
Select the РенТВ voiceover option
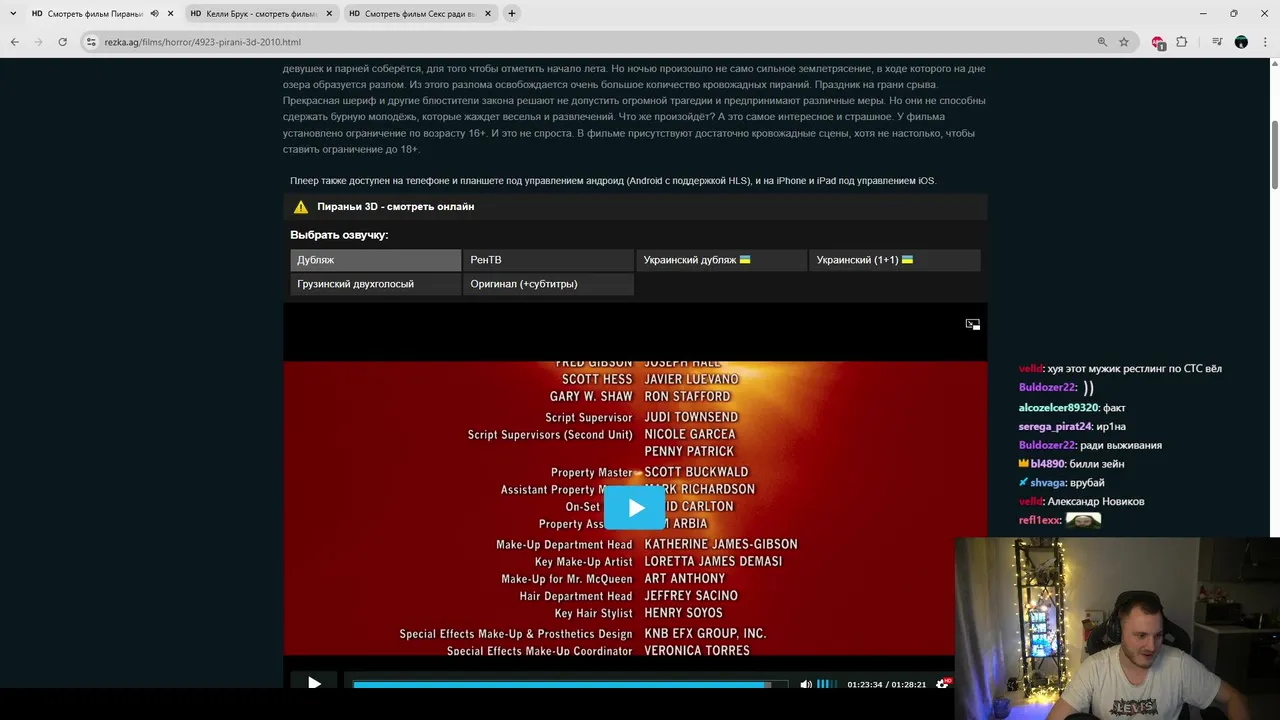pyautogui.click(x=548, y=260)
